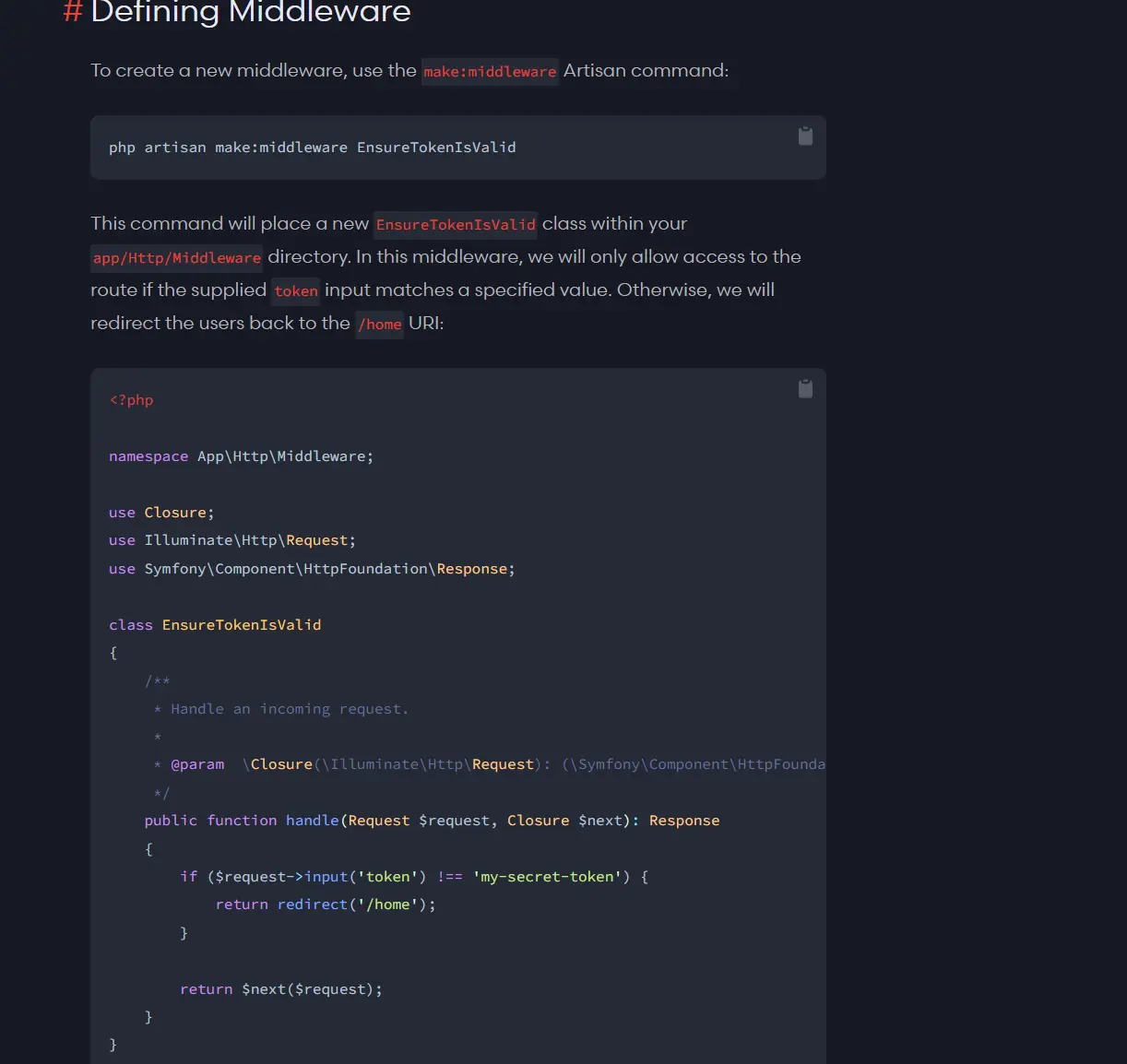Click the public function handle signature
This screenshot has width=1127, height=1064.
[x=432, y=821]
